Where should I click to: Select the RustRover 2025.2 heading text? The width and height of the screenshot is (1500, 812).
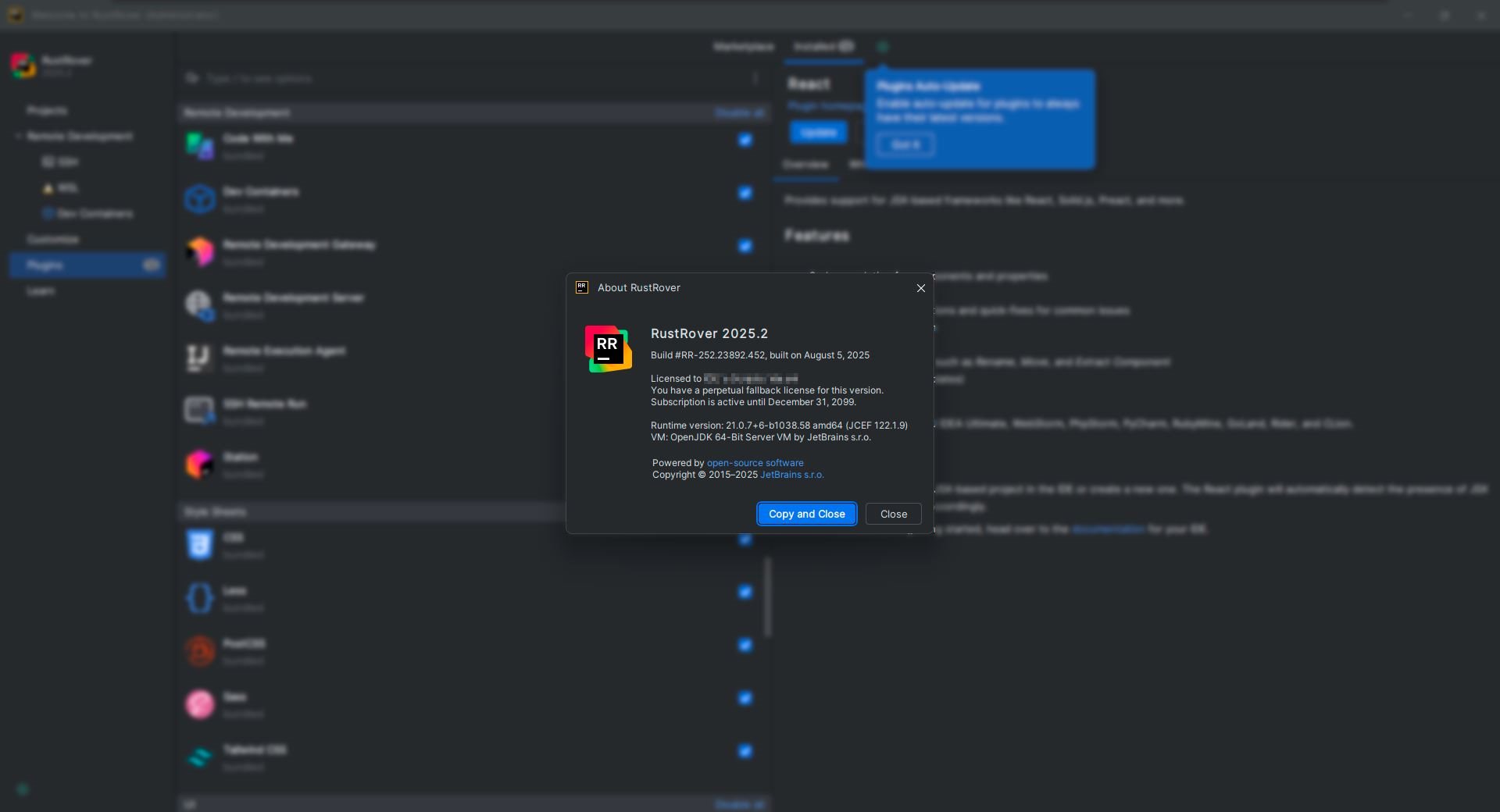click(709, 333)
